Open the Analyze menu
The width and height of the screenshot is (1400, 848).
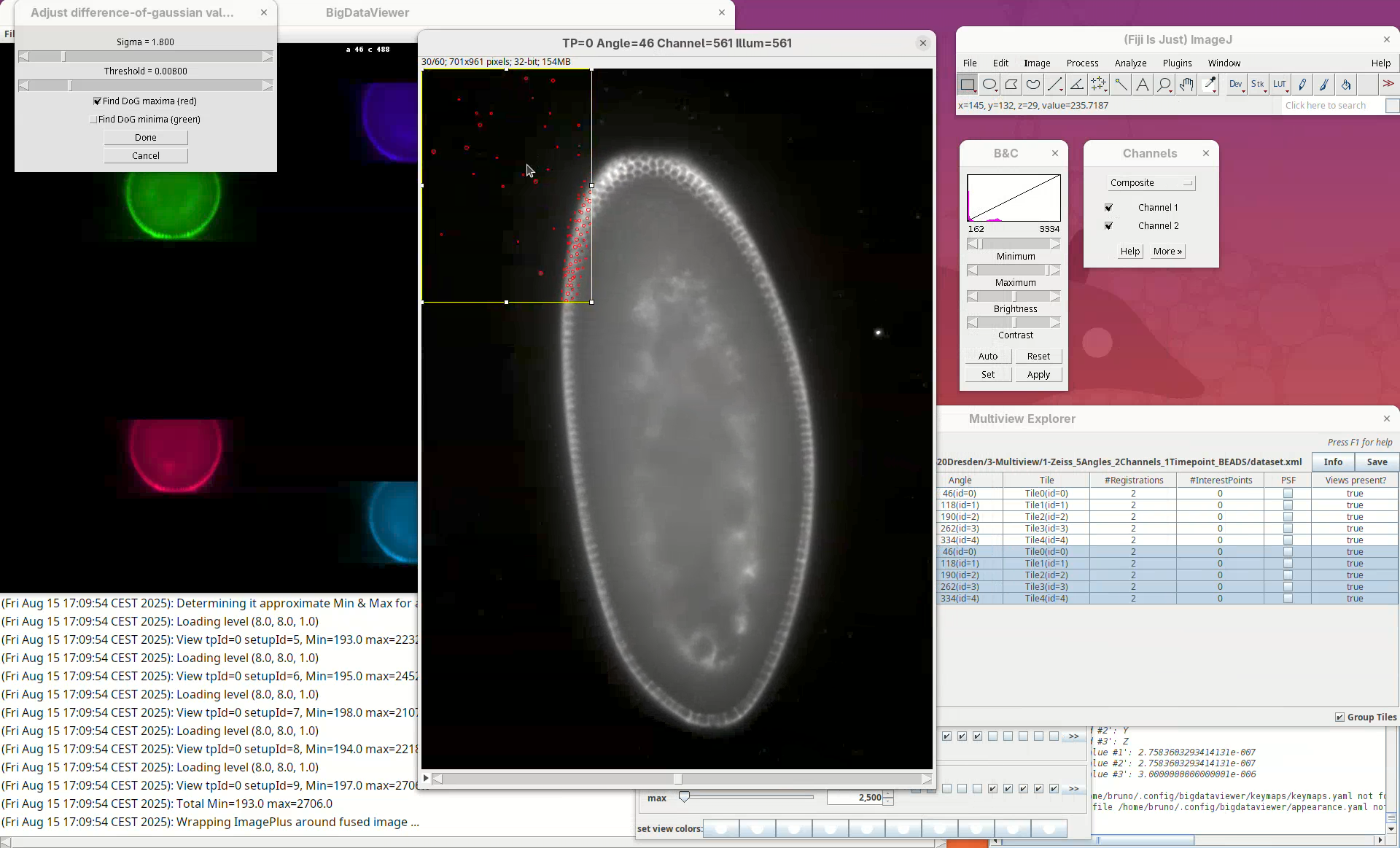(1130, 63)
